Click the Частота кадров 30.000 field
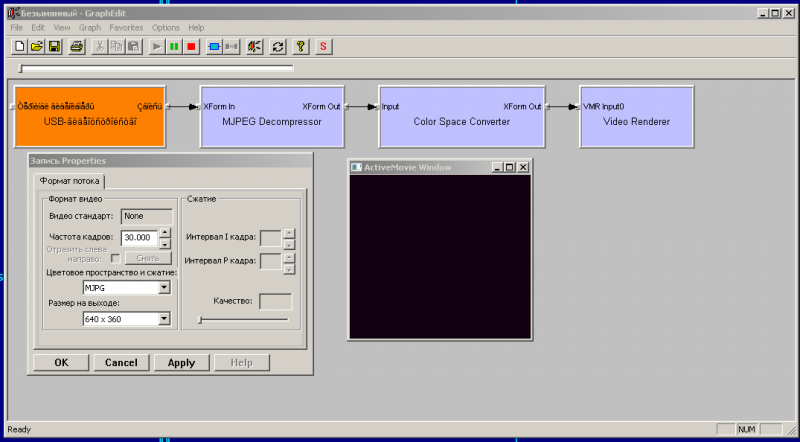800x442 pixels. tap(140, 238)
